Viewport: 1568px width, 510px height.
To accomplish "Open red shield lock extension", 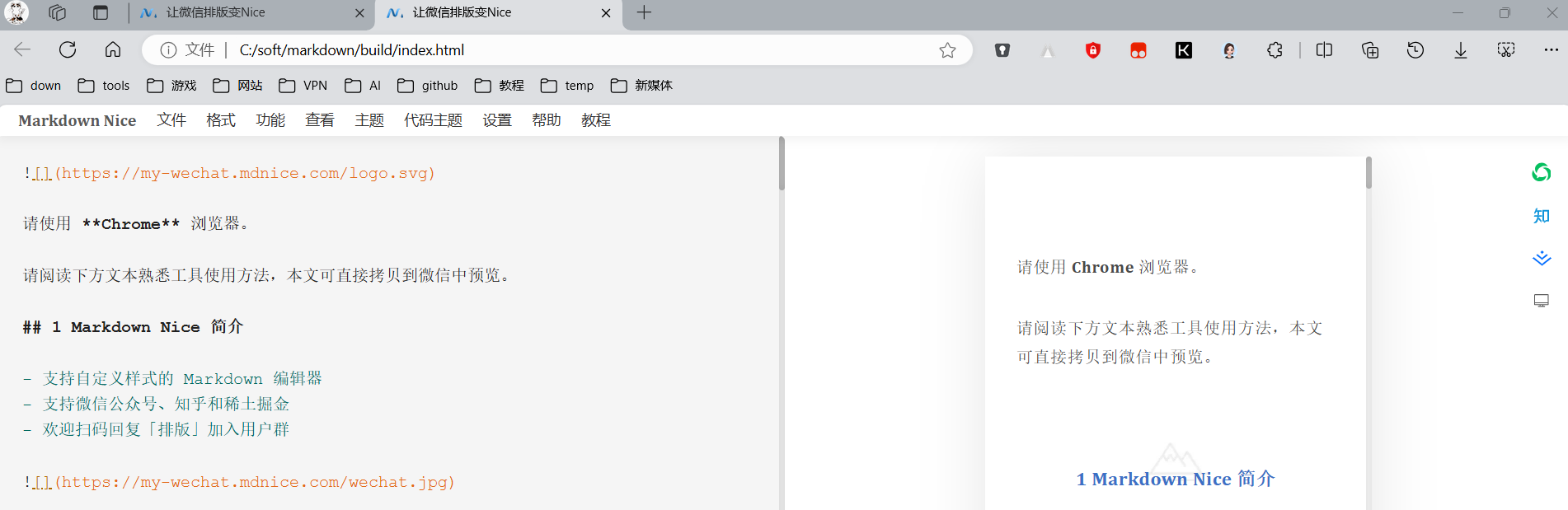I will (1093, 50).
